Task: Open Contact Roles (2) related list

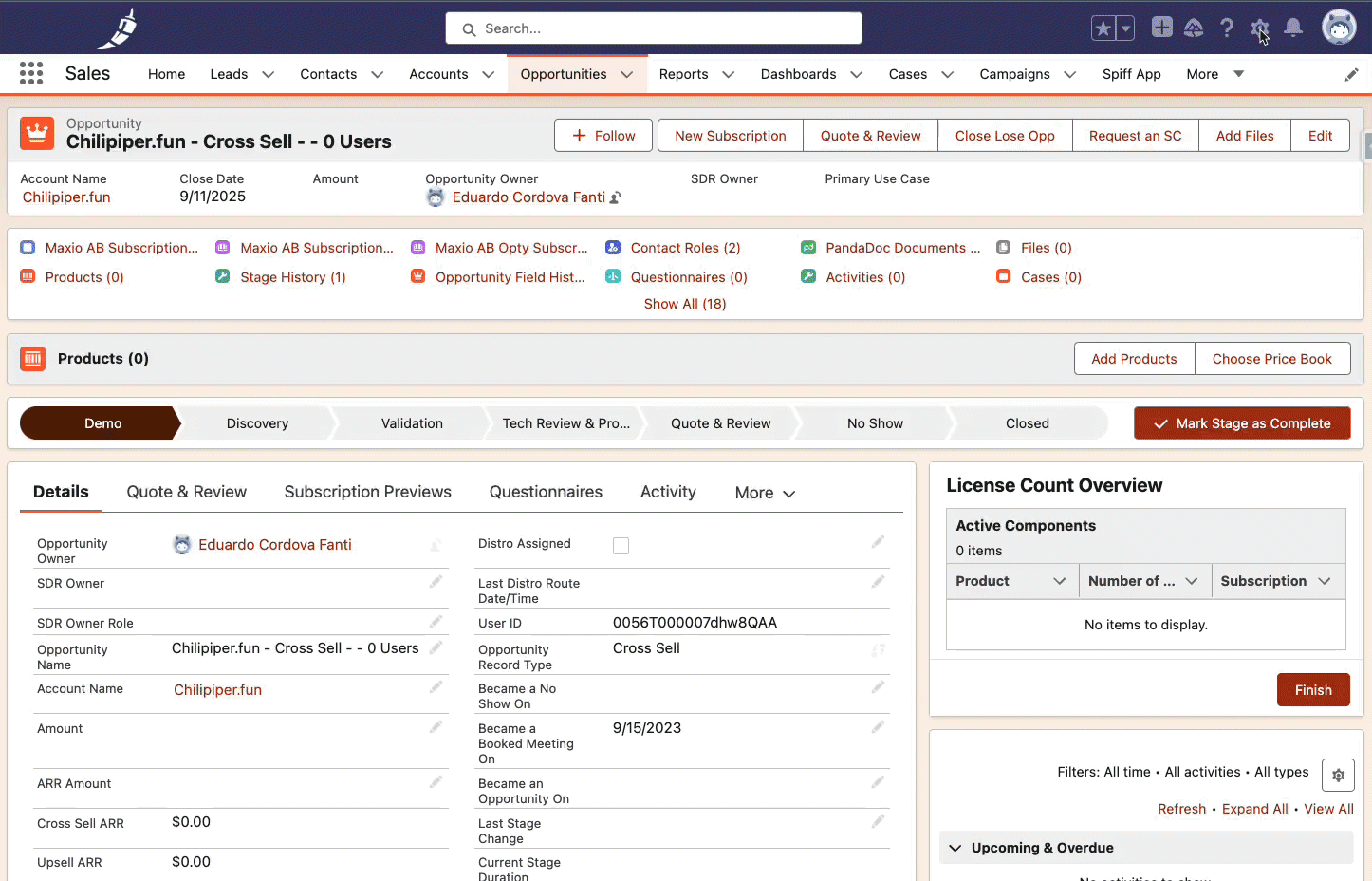Action: click(x=685, y=248)
